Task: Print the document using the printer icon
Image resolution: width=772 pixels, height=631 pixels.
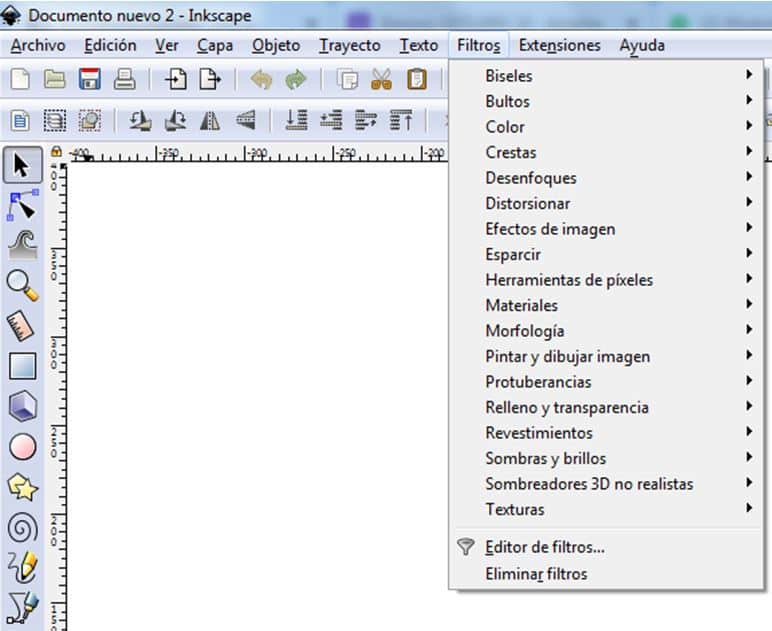Action: pos(125,79)
